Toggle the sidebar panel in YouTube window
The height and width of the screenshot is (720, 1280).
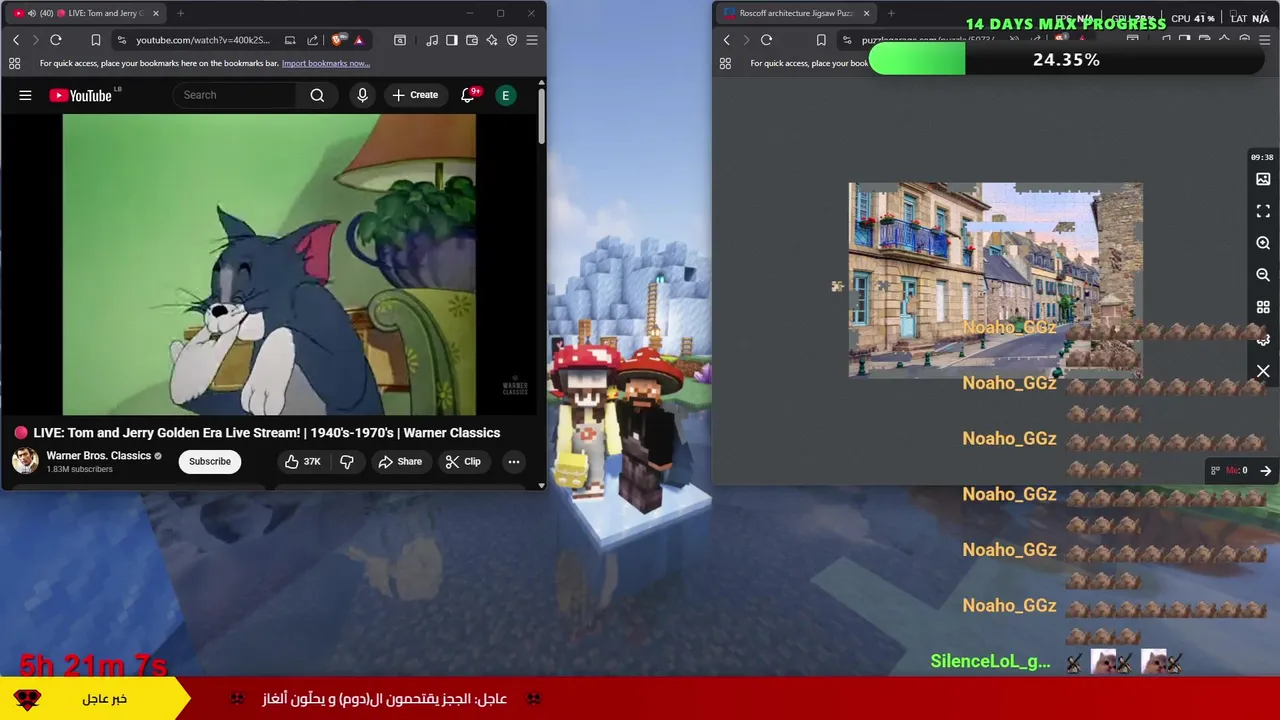coord(452,40)
